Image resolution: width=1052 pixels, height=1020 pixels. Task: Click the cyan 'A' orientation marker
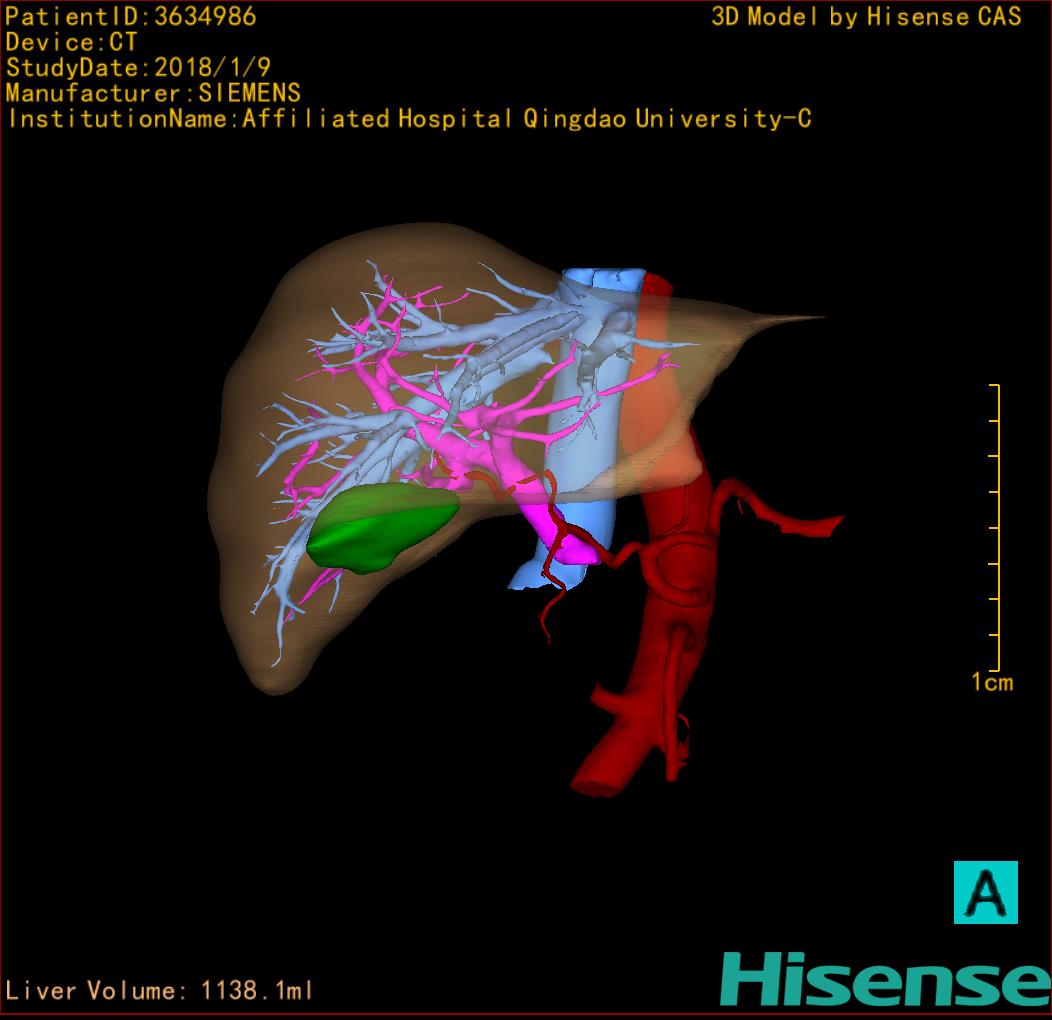985,892
